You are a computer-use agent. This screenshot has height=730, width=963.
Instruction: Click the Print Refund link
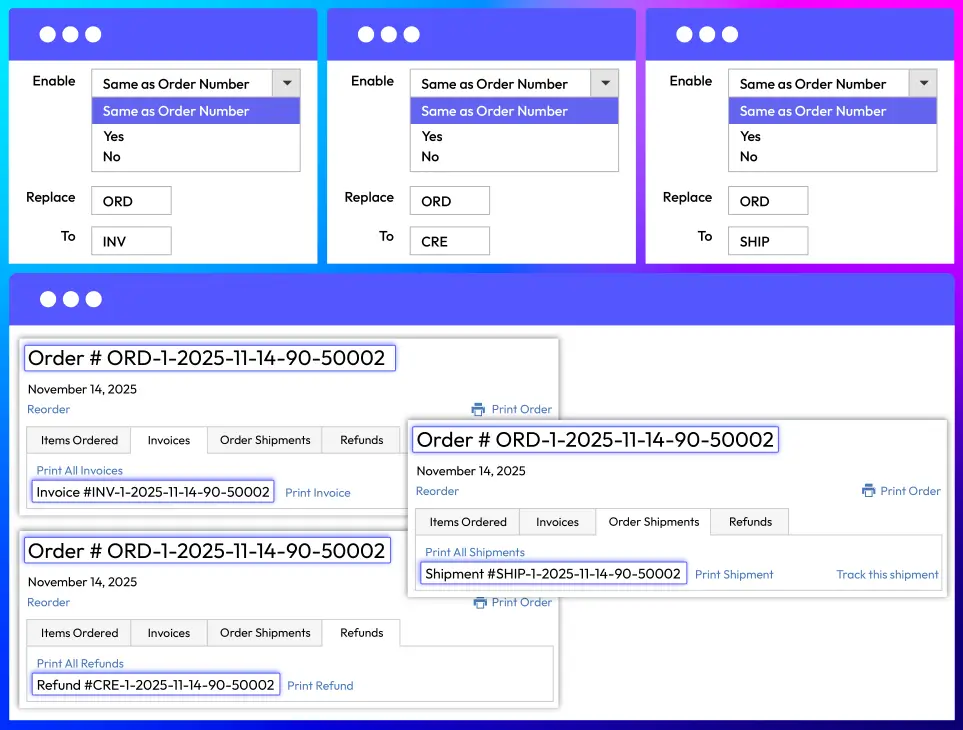pos(320,686)
